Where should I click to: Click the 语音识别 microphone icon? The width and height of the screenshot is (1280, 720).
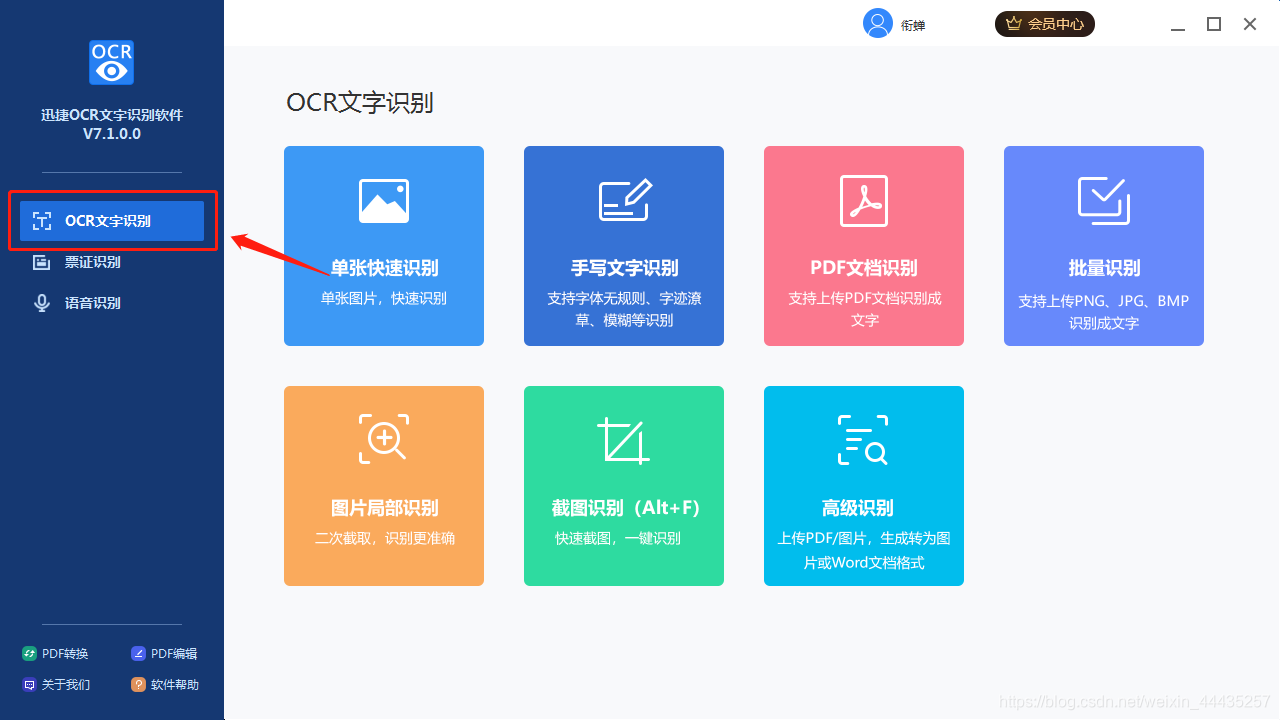click(41, 302)
